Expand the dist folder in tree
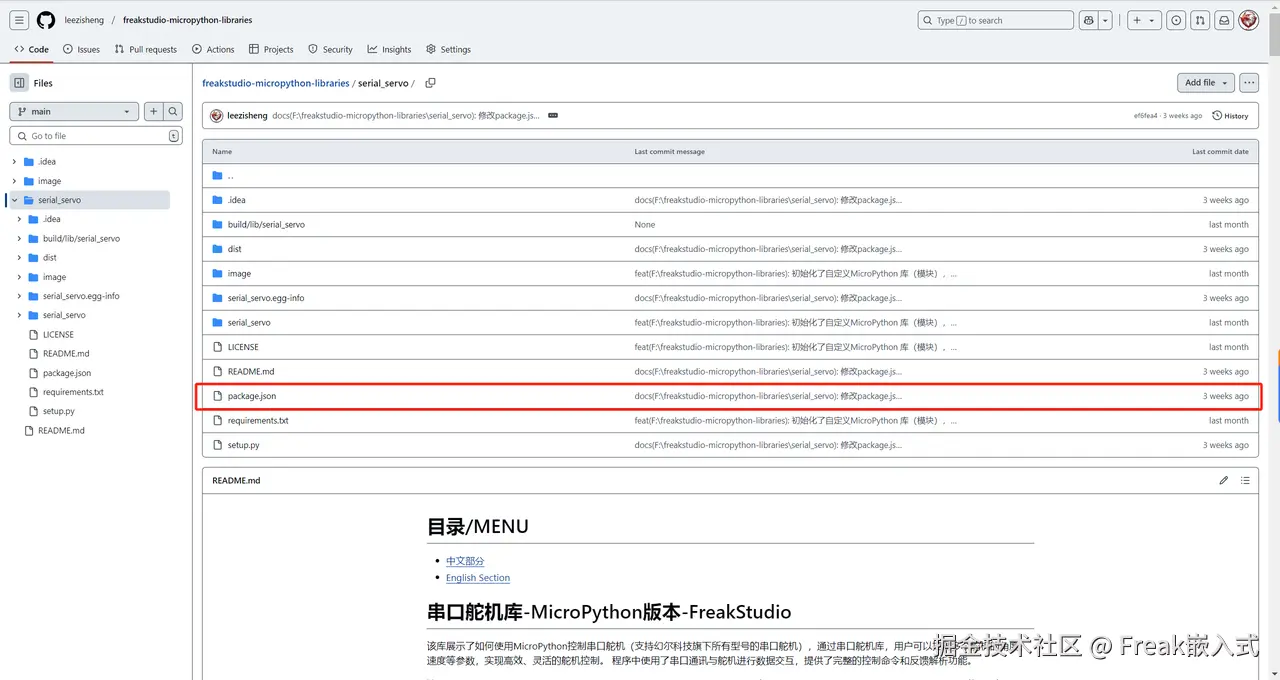The width and height of the screenshot is (1280, 680). [20, 258]
